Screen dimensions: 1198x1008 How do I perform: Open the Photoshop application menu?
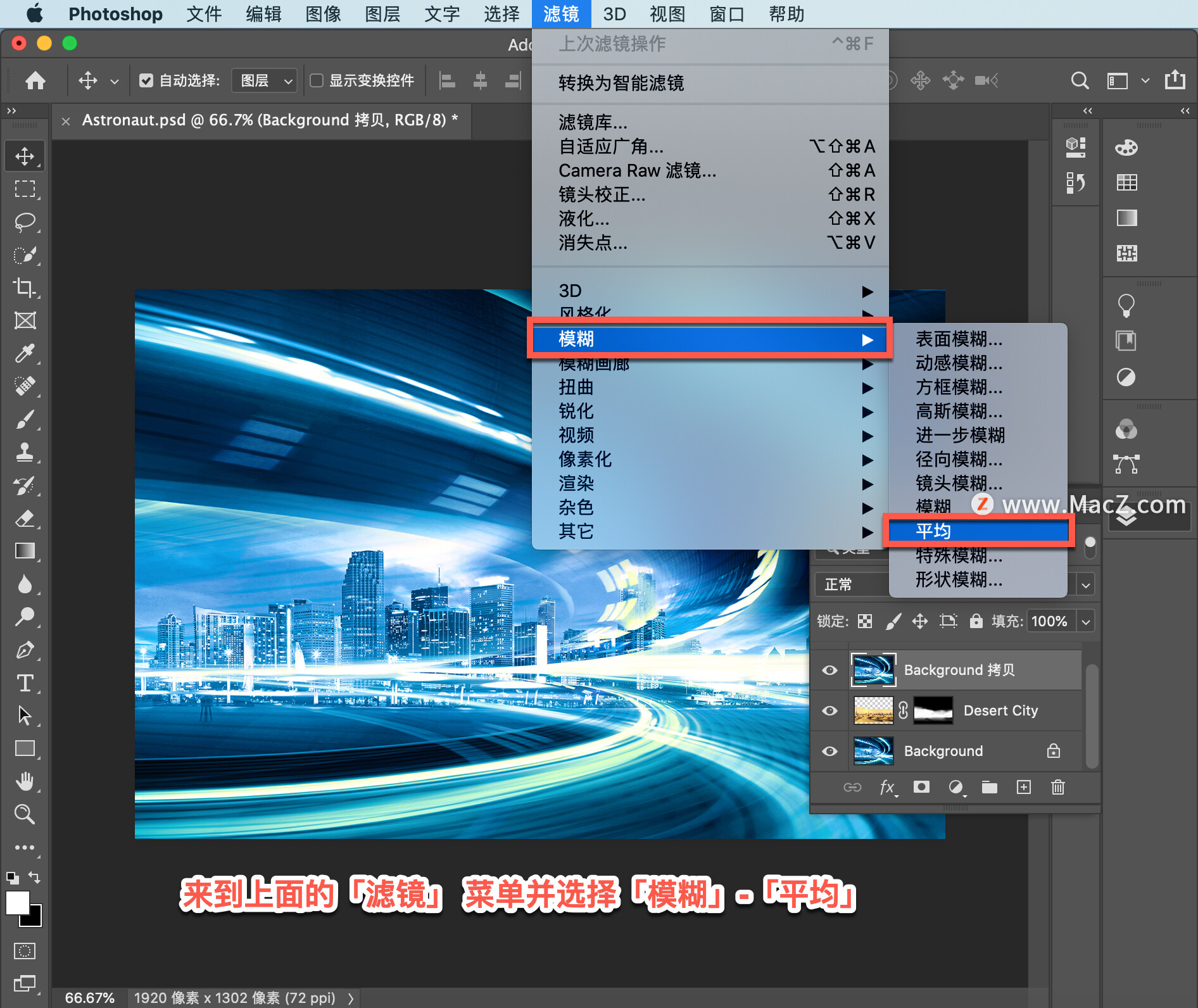[115, 14]
